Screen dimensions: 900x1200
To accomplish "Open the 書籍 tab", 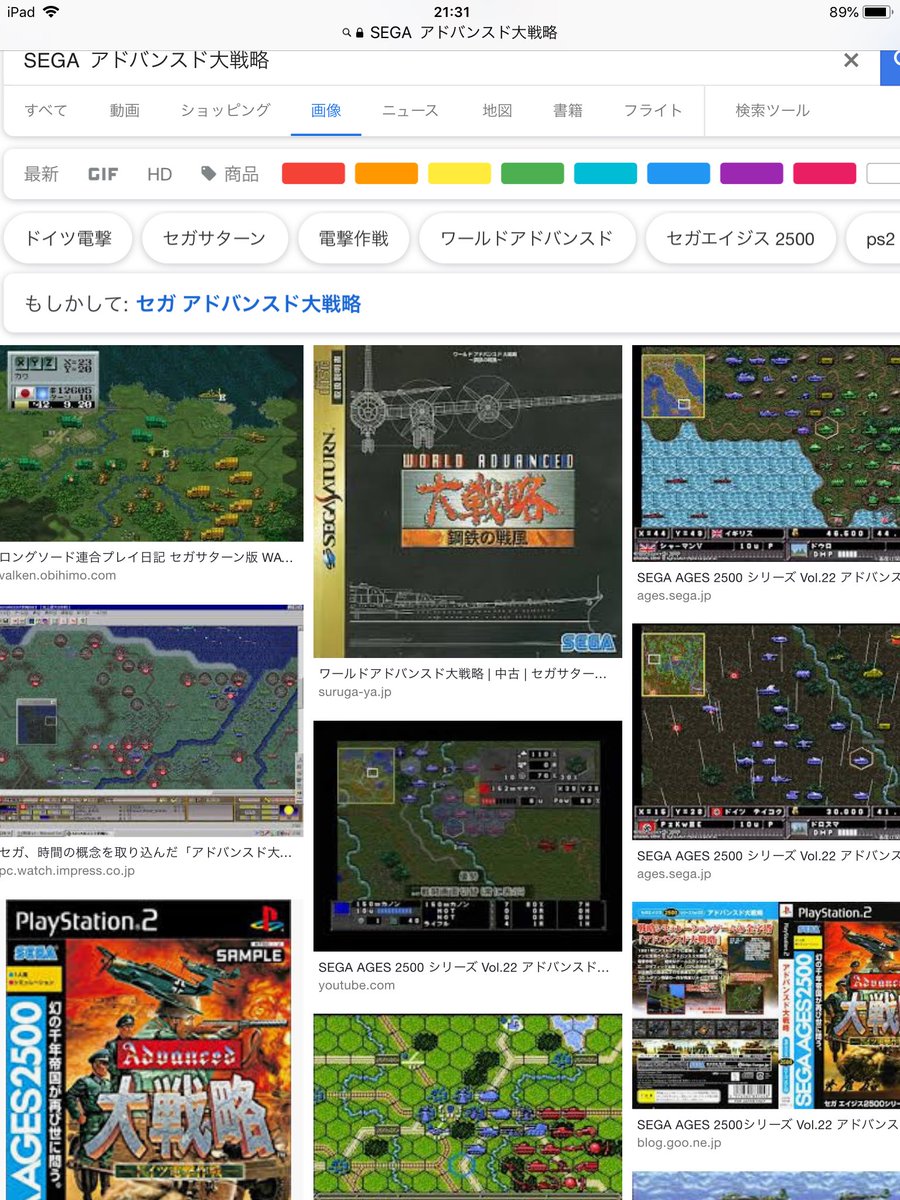I will tap(568, 110).
